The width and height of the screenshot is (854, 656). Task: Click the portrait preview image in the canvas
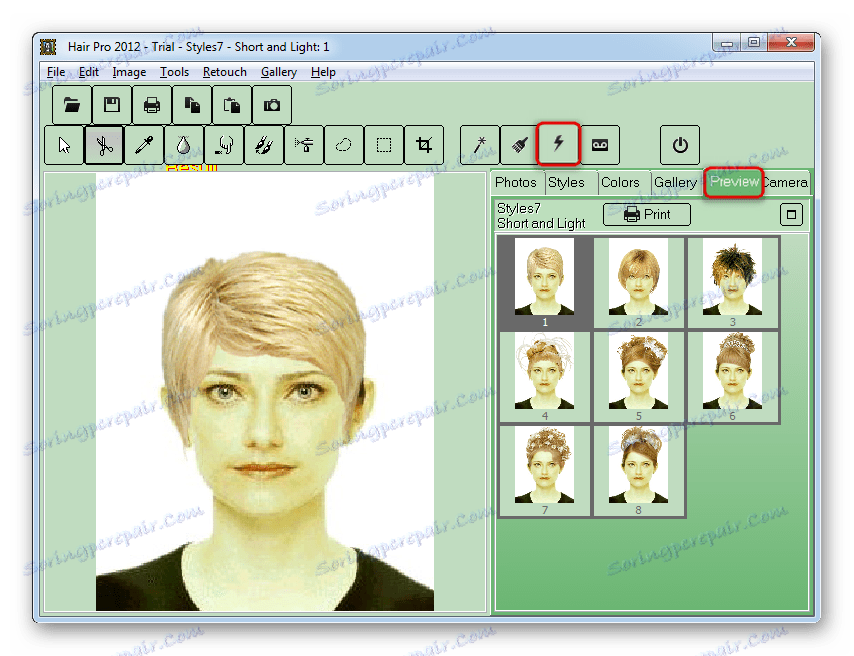[265, 392]
